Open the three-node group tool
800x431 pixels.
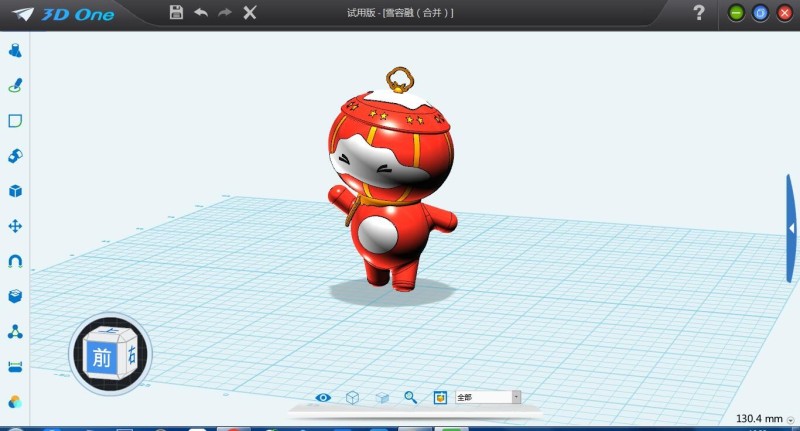point(15,332)
